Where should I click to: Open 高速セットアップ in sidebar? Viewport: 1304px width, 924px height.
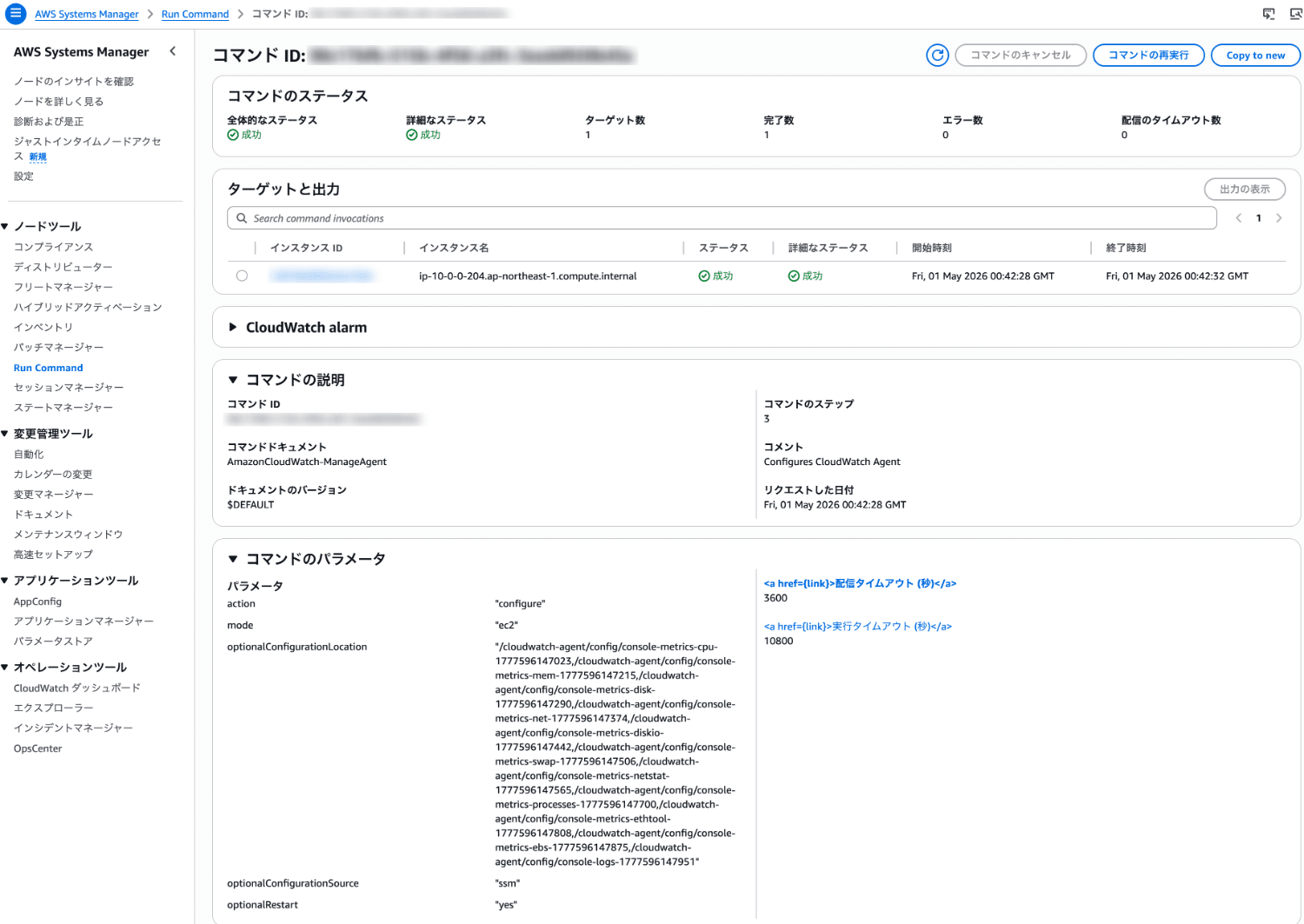pyautogui.click(x=53, y=555)
